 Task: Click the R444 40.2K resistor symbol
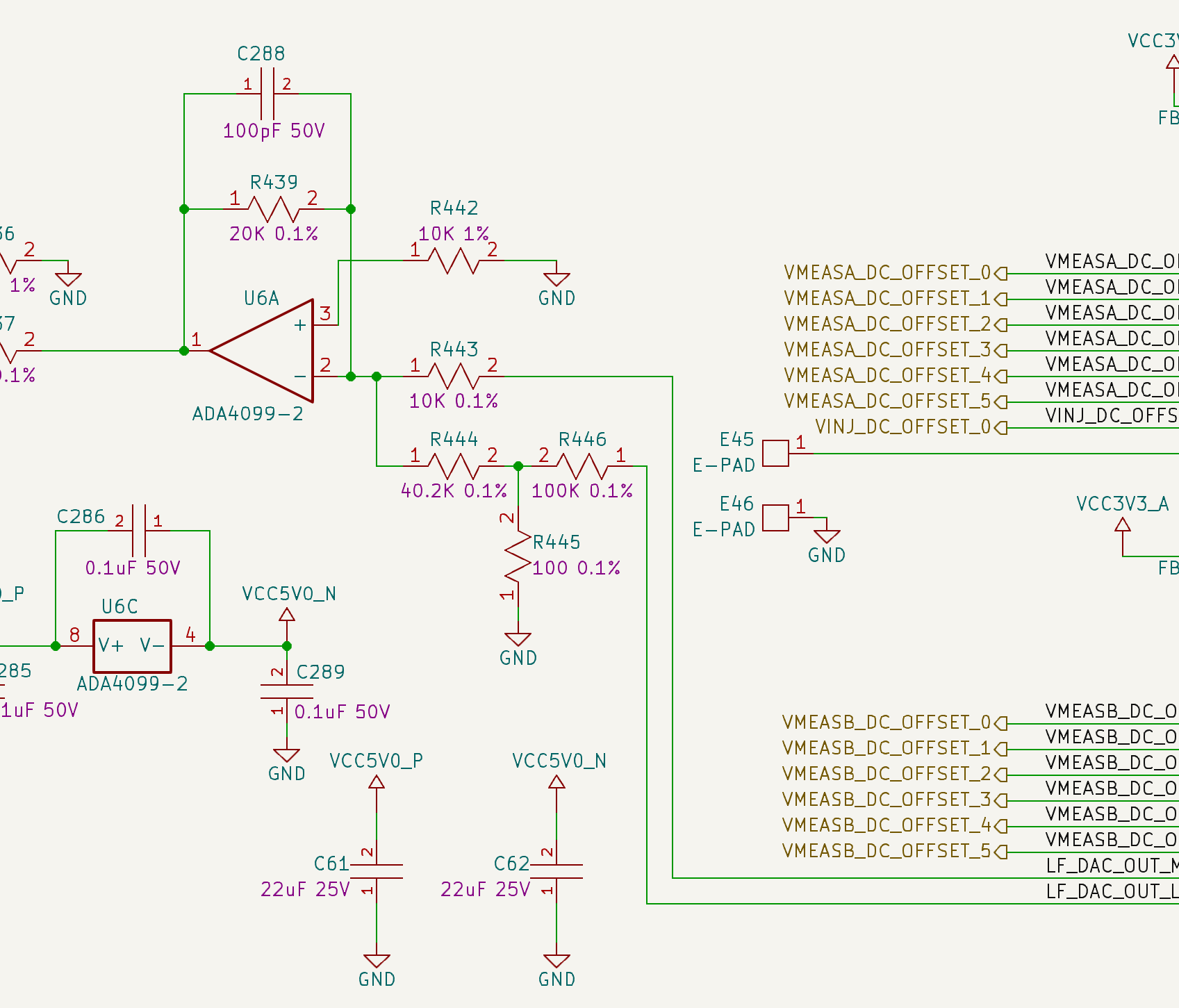click(453, 466)
